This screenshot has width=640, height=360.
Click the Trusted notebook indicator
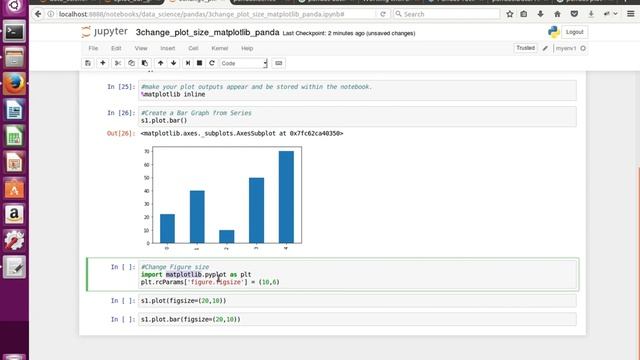525,48
